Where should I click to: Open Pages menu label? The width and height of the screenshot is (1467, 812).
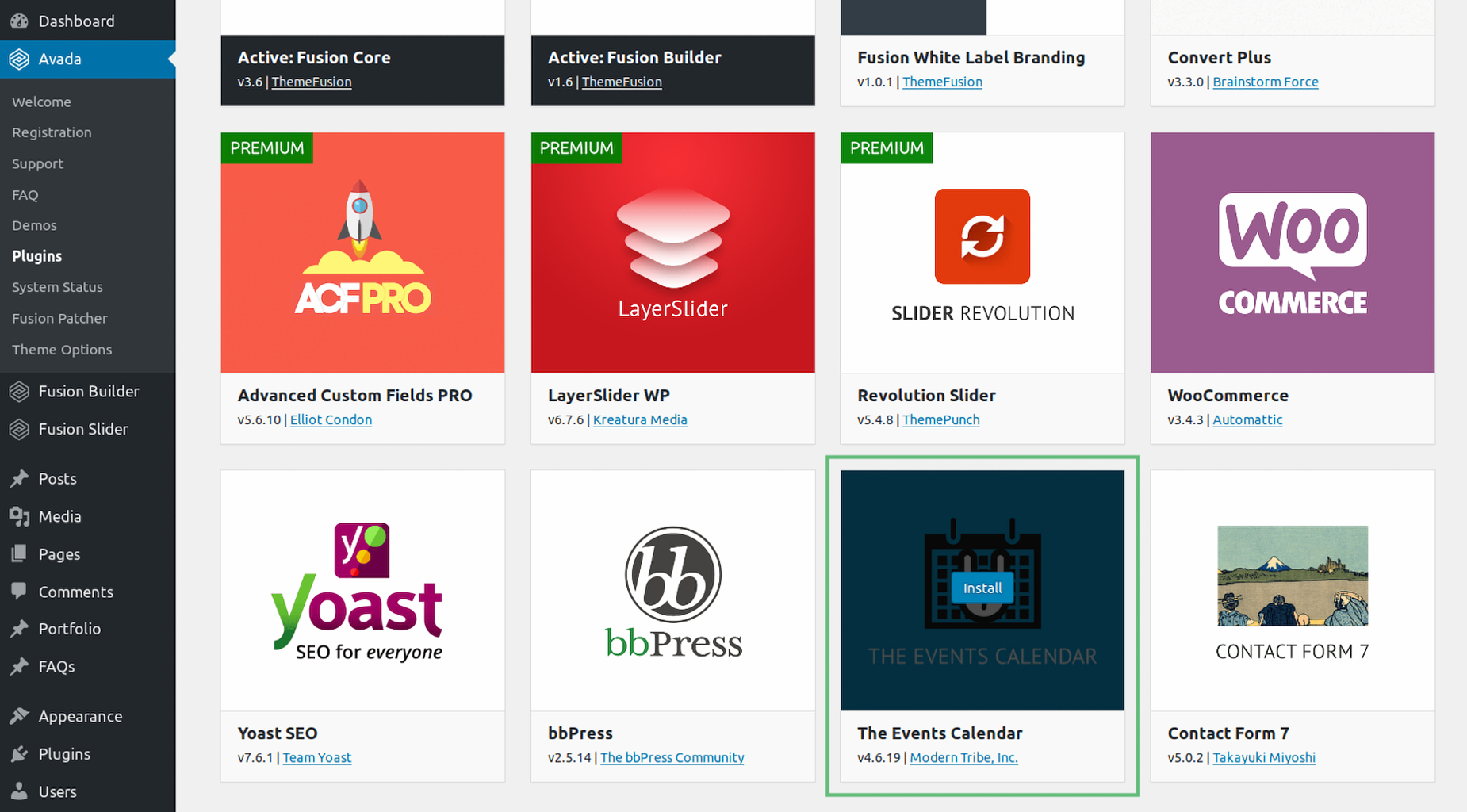59,554
